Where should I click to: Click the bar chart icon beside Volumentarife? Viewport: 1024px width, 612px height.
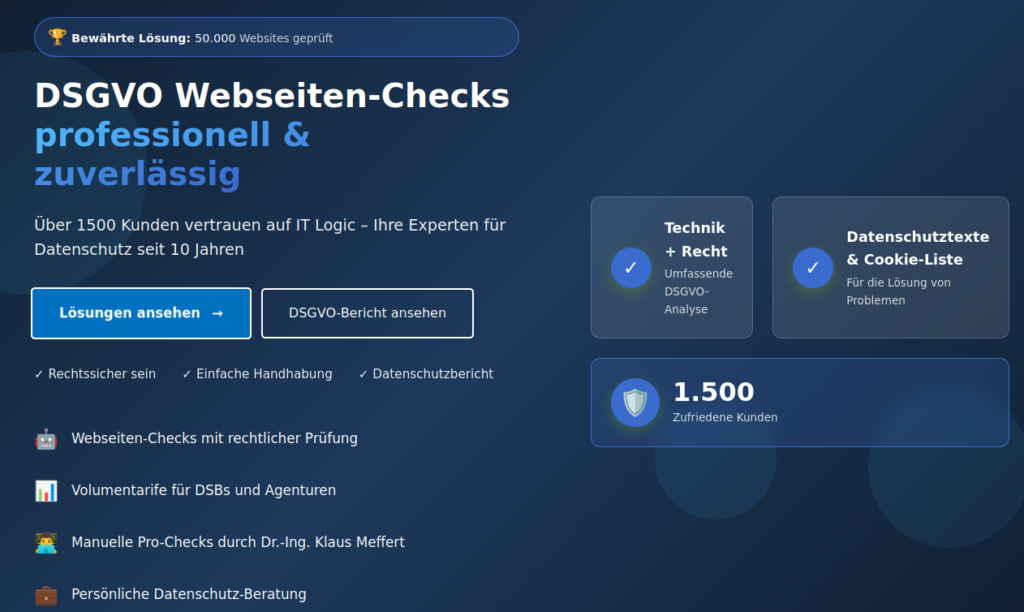coord(46,490)
